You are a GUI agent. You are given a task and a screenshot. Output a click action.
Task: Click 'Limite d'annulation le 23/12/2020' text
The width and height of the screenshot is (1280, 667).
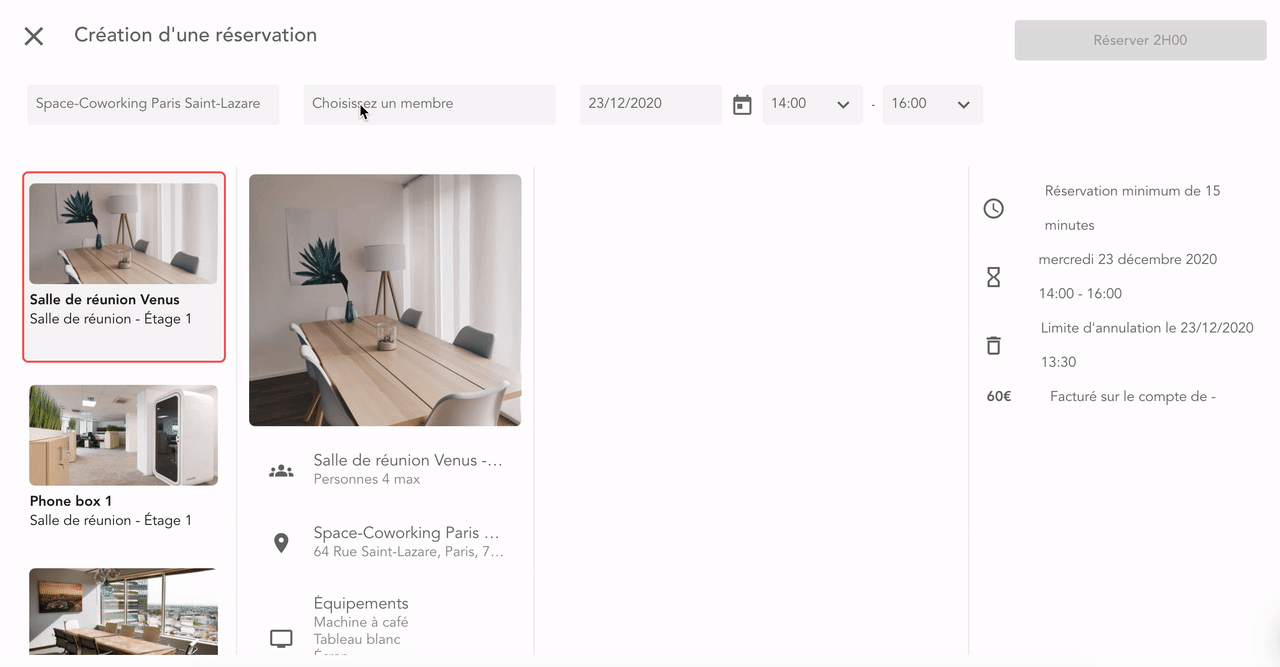[1147, 328]
